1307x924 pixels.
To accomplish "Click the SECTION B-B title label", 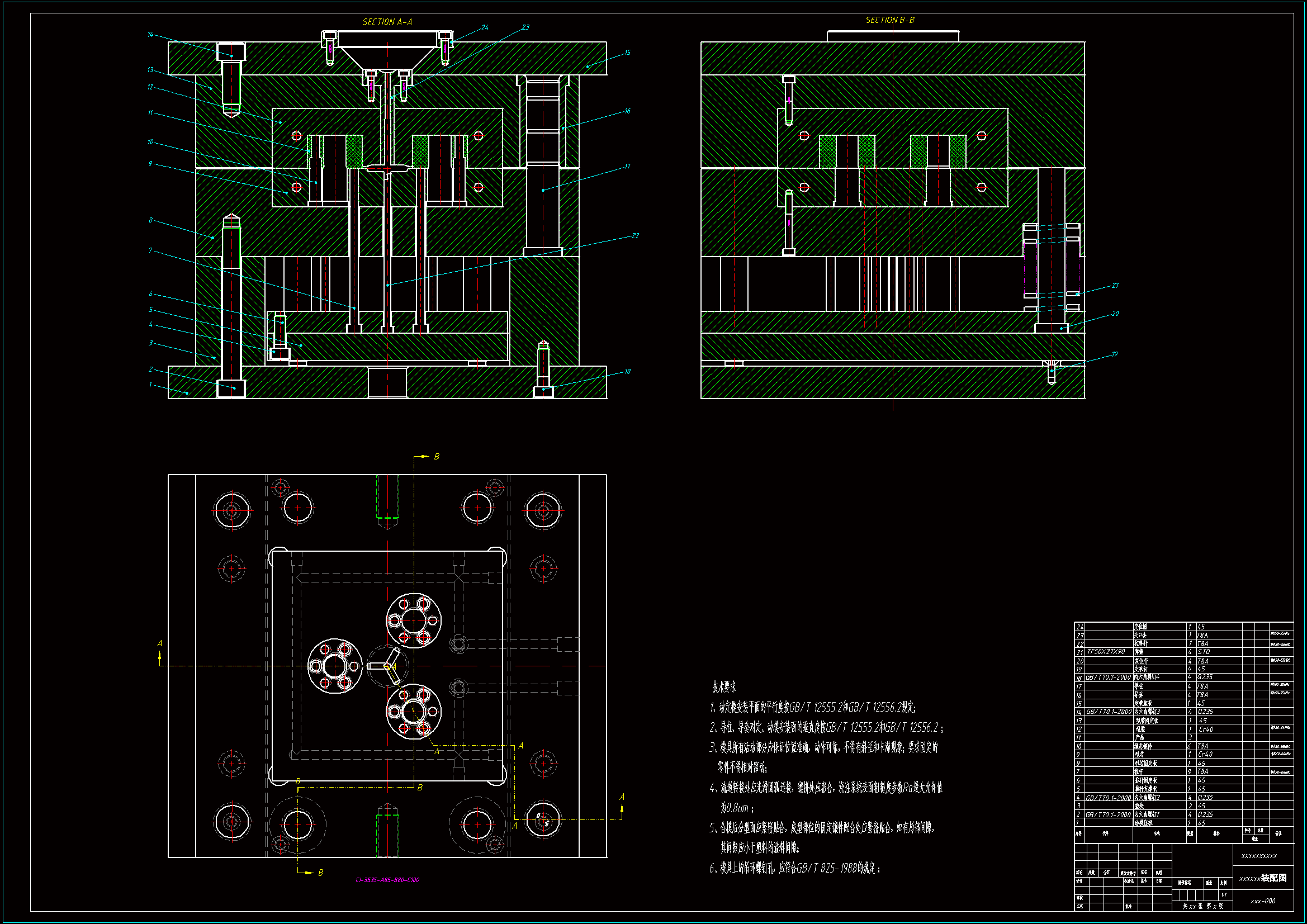I will tap(890, 20).
